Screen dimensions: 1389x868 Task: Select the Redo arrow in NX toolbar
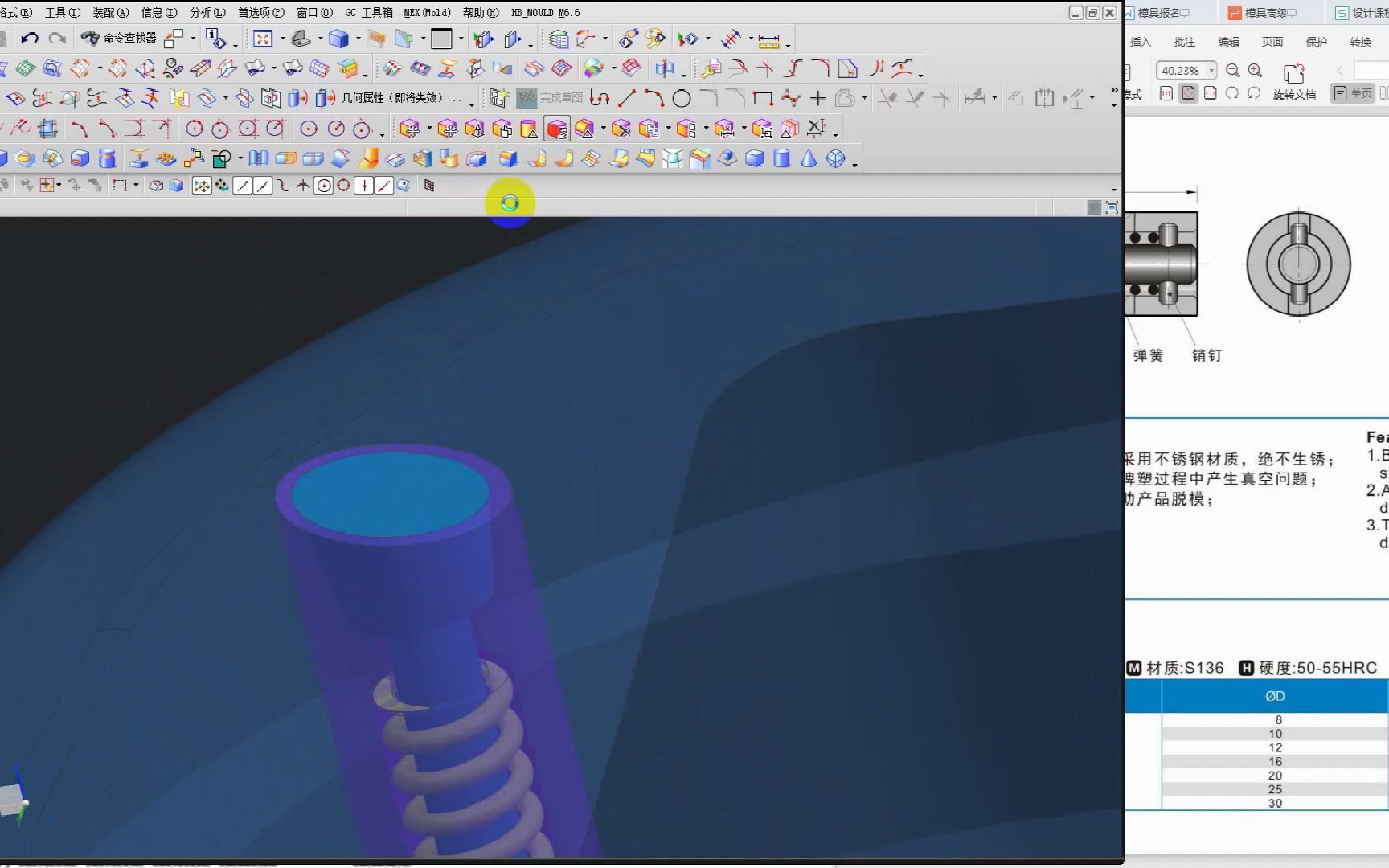(56, 38)
